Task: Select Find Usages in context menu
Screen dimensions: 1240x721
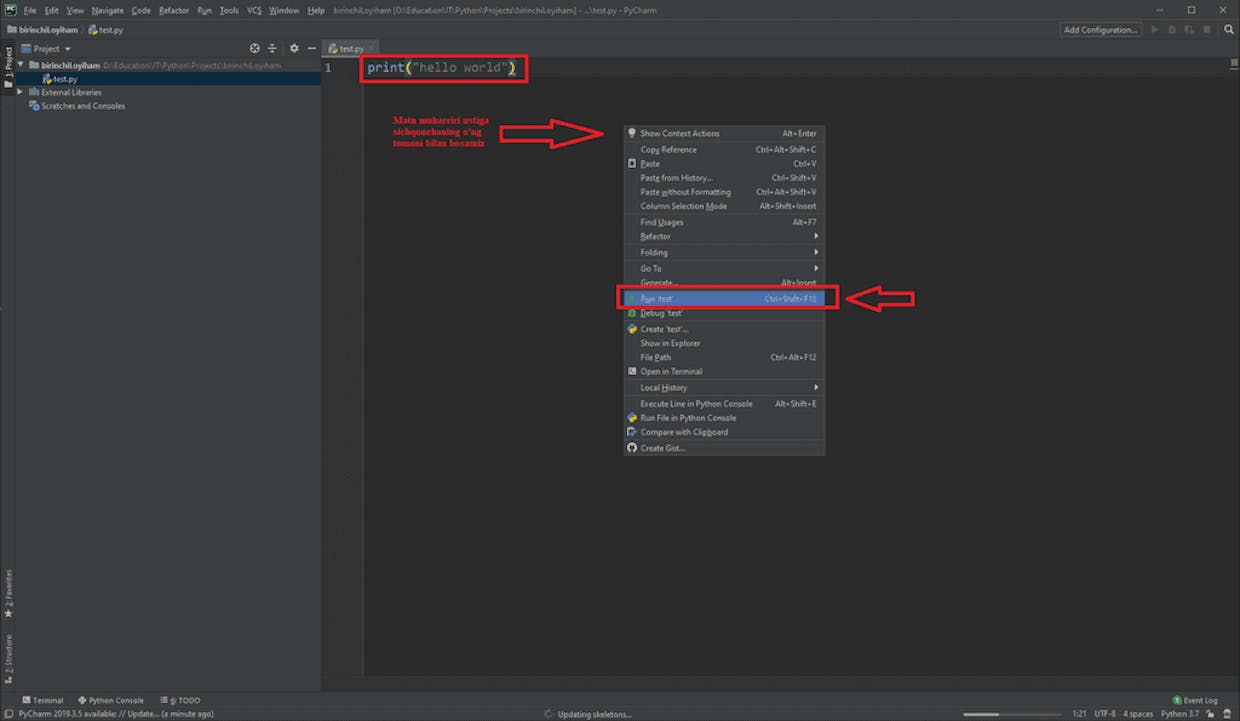Action: point(724,222)
